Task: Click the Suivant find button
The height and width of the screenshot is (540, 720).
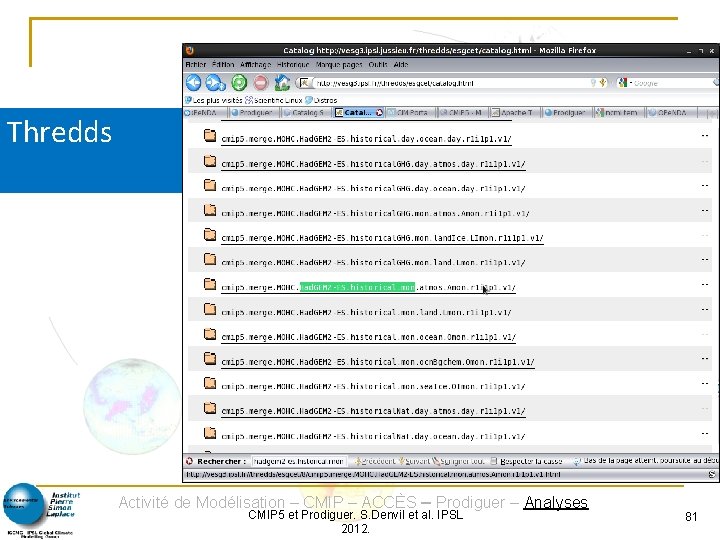Action: tap(414, 461)
